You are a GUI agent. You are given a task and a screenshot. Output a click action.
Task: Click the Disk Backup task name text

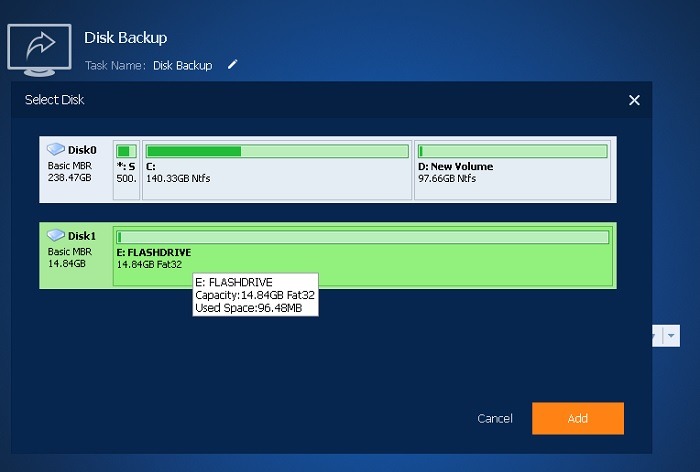point(182,65)
